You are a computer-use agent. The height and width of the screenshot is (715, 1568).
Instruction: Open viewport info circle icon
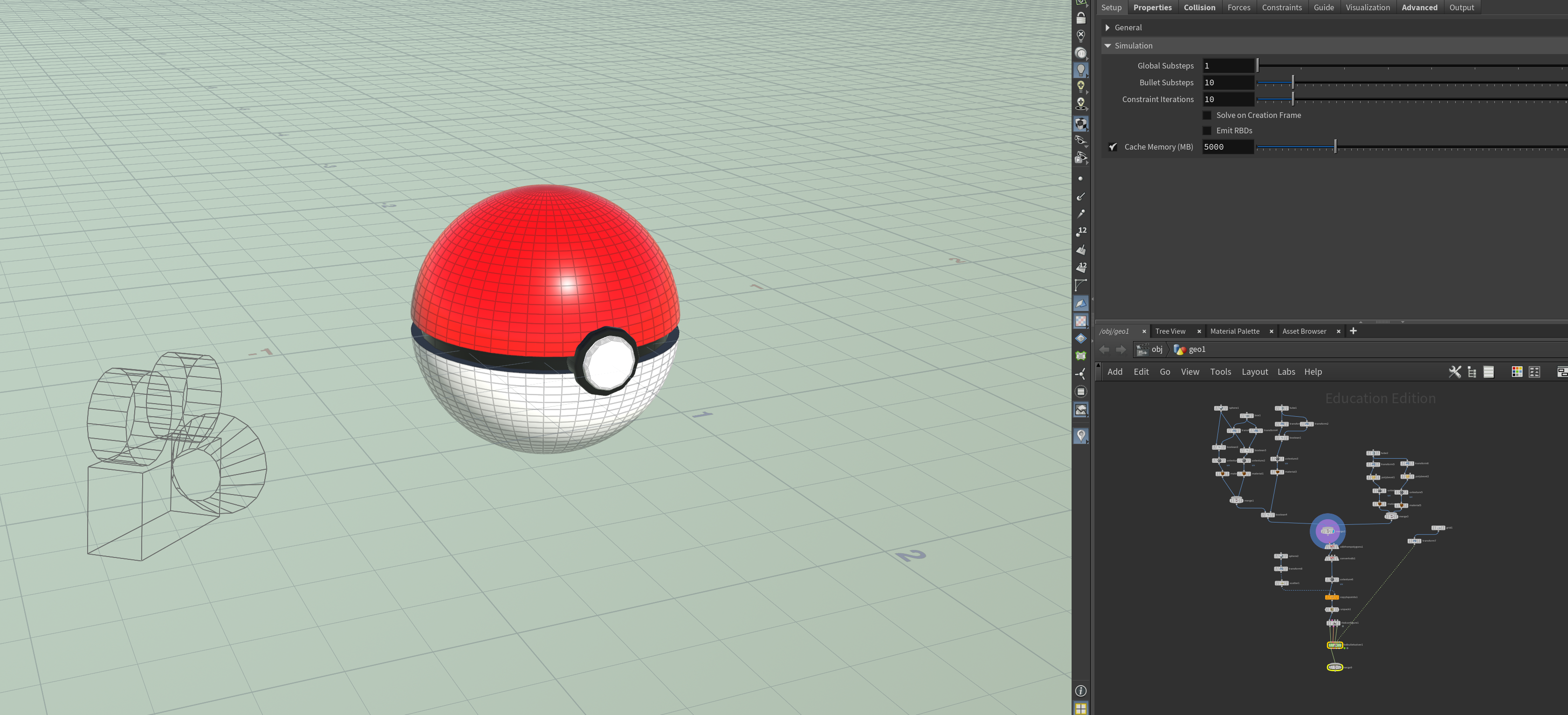[x=1080, y=691]
